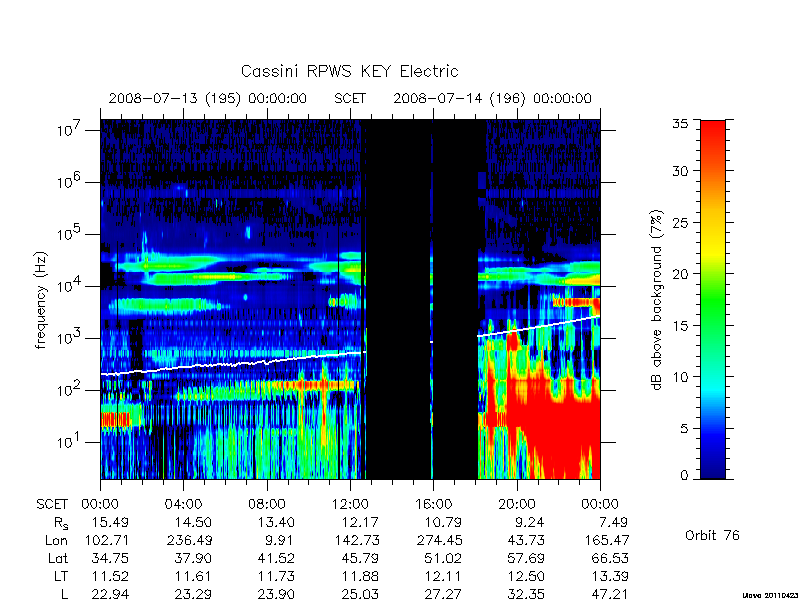800x600 pixels.
Task: Click the 'dB above background (7%)' colorbar label
Action: (657, 300)
